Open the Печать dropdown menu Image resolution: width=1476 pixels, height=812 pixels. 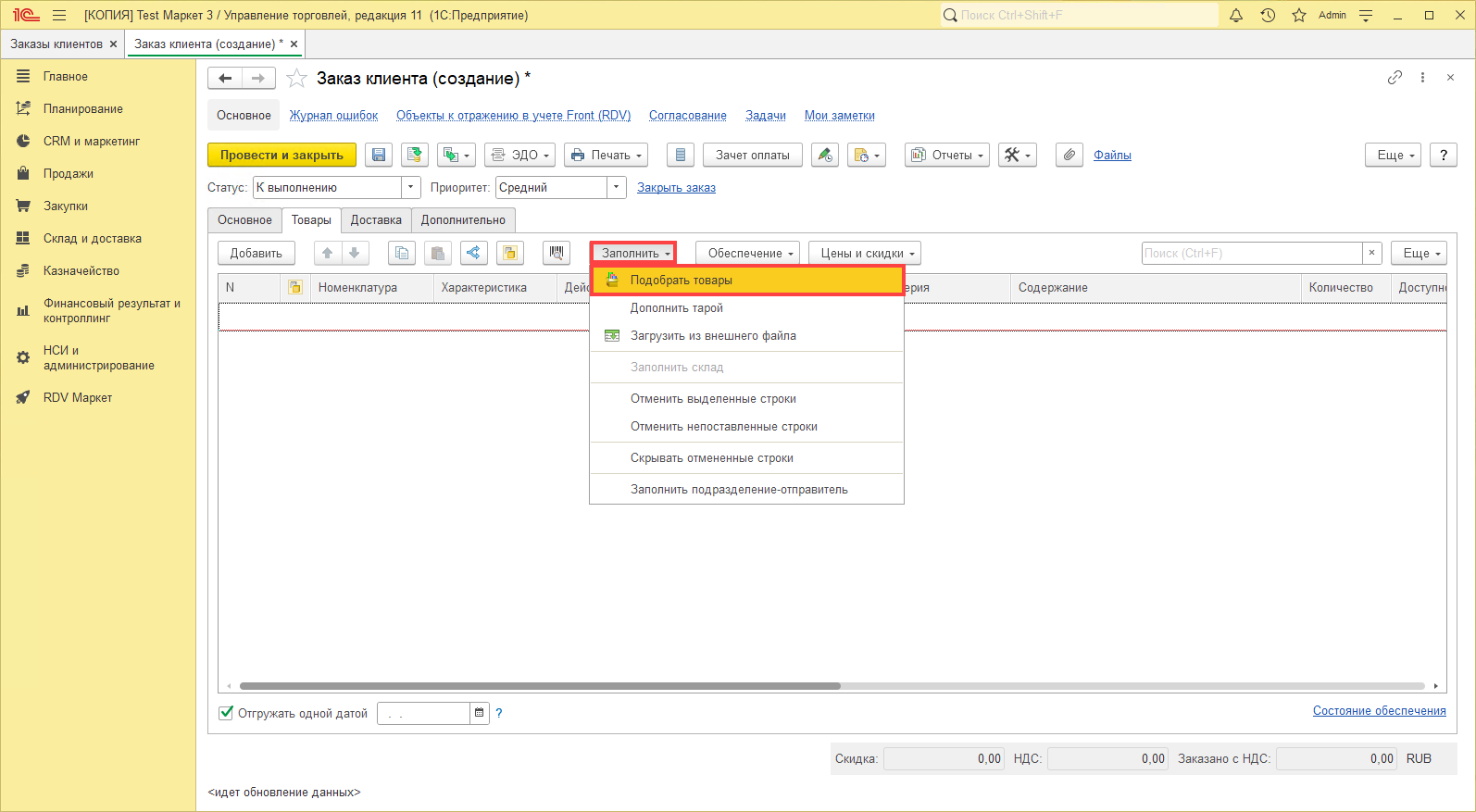tap(606, 156)
